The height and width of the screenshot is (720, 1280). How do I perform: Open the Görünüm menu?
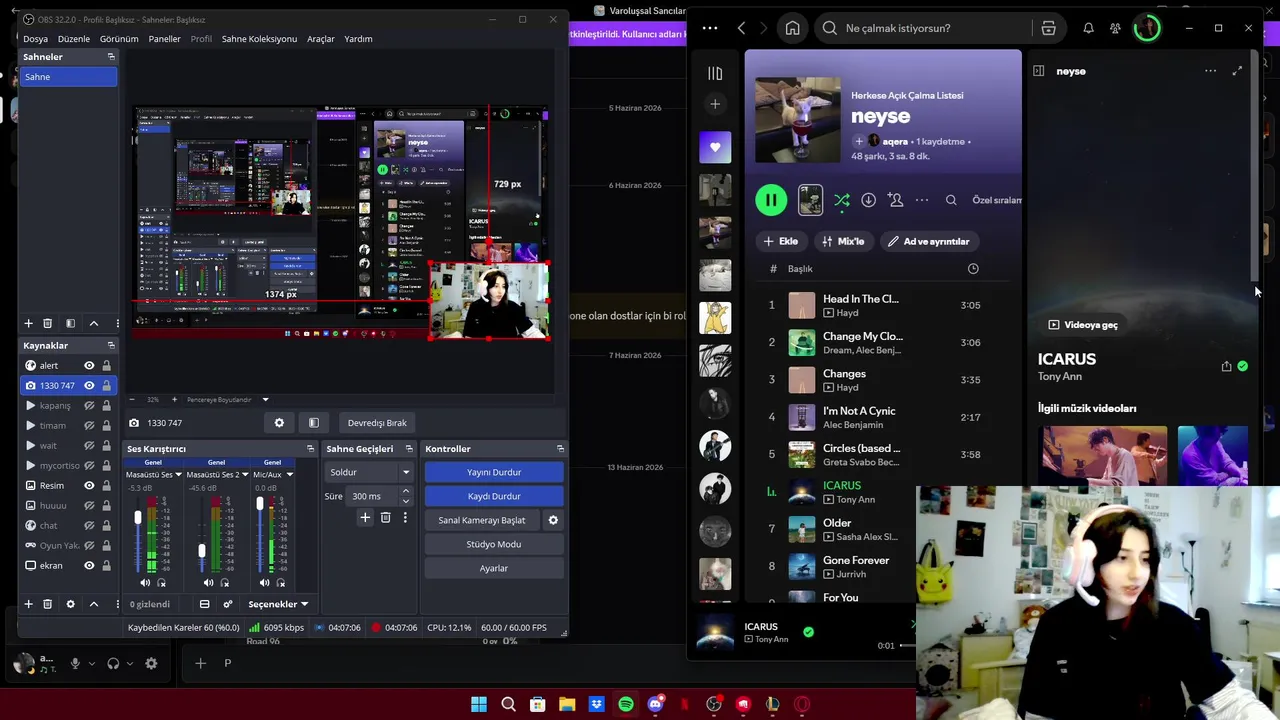[119, 39]
